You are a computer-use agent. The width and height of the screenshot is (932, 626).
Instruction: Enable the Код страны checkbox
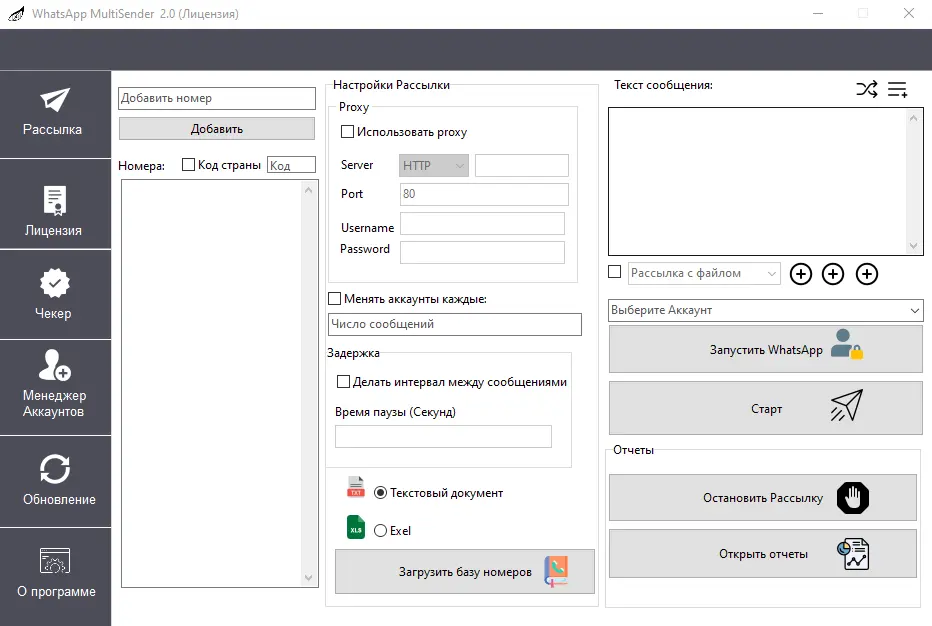(188, 165)
